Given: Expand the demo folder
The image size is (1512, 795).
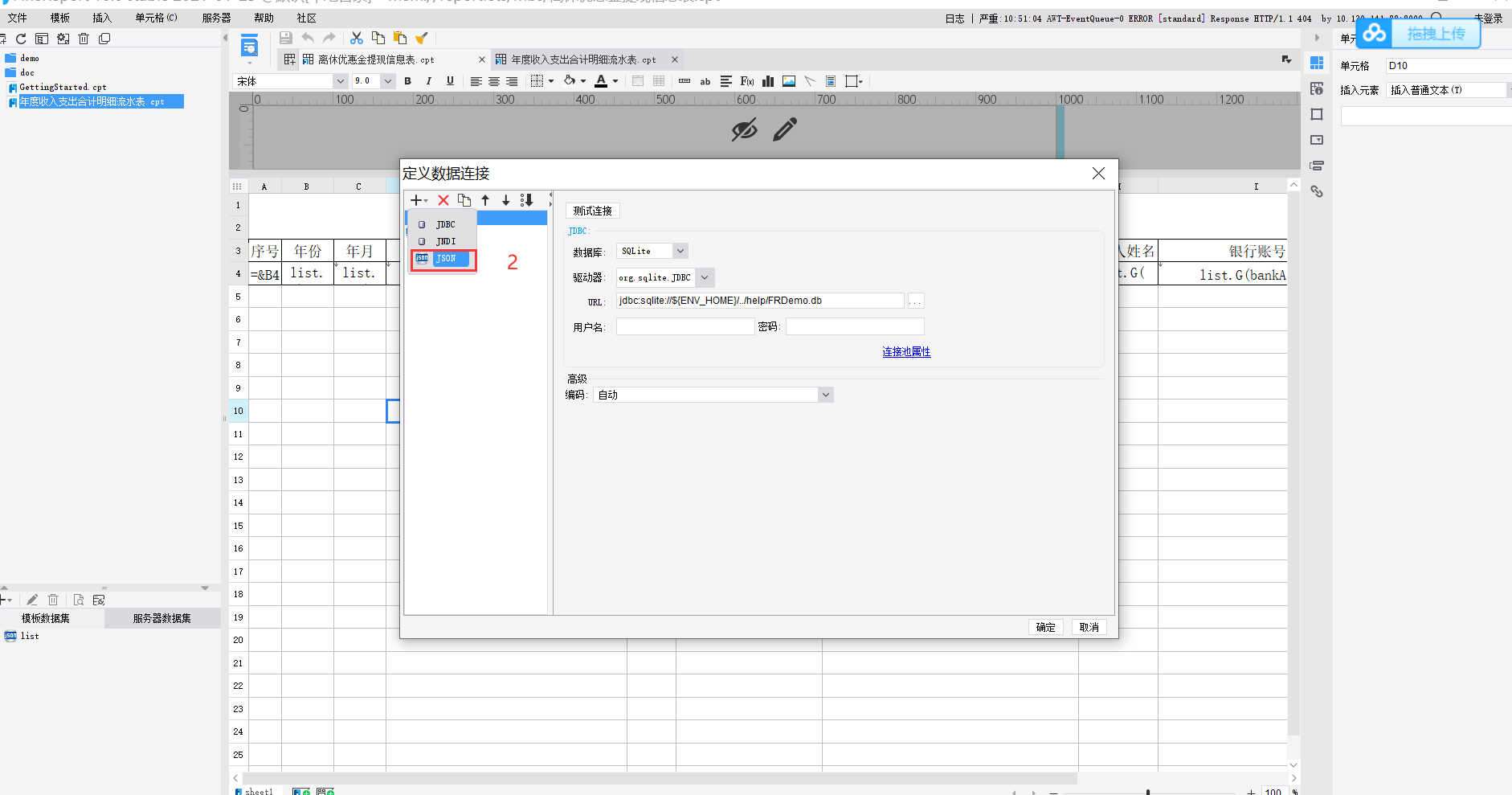Looking at the screenshot, I should tap(30, 58).
